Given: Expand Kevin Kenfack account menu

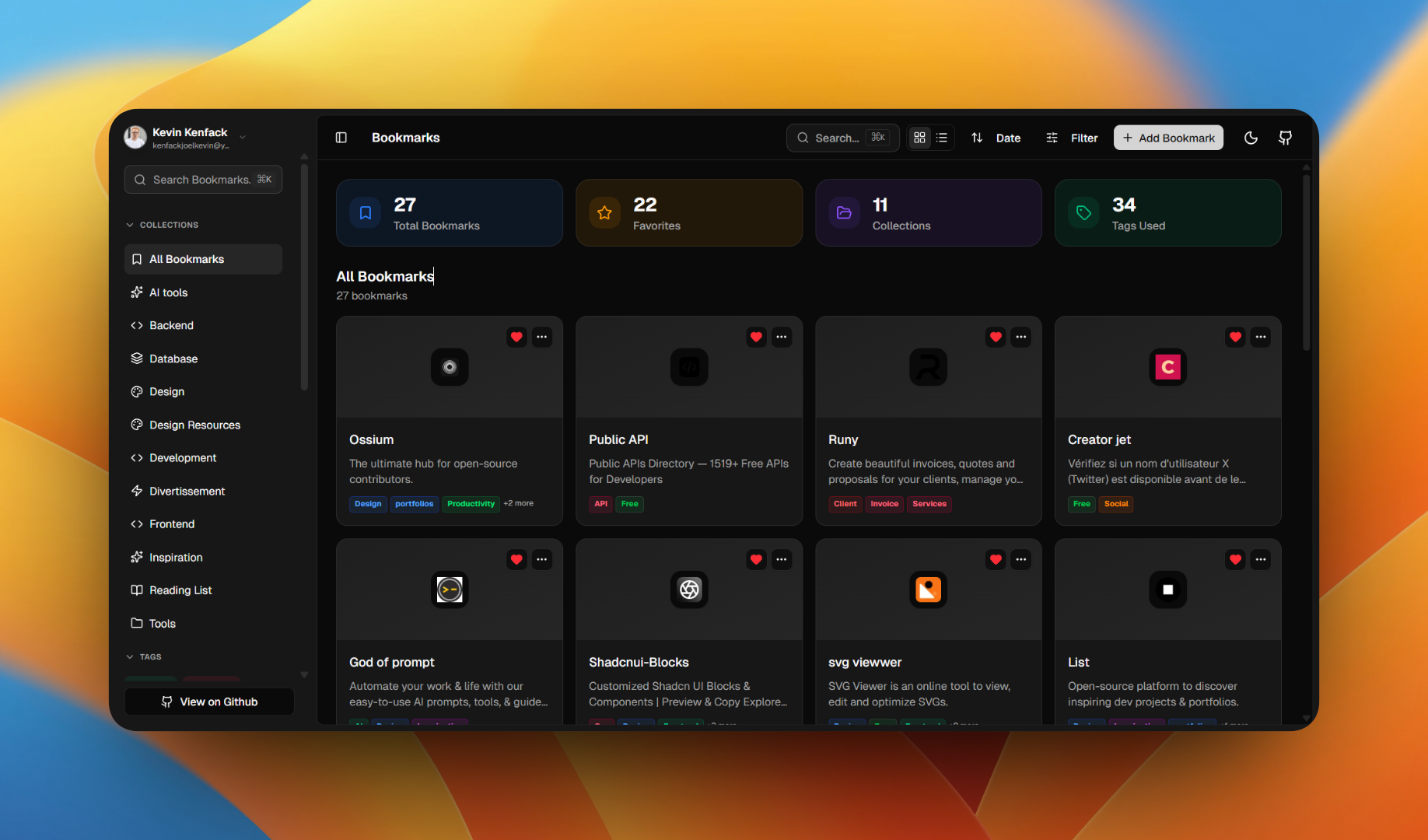Looking at the screenshot, I should [x=187, y=138].
